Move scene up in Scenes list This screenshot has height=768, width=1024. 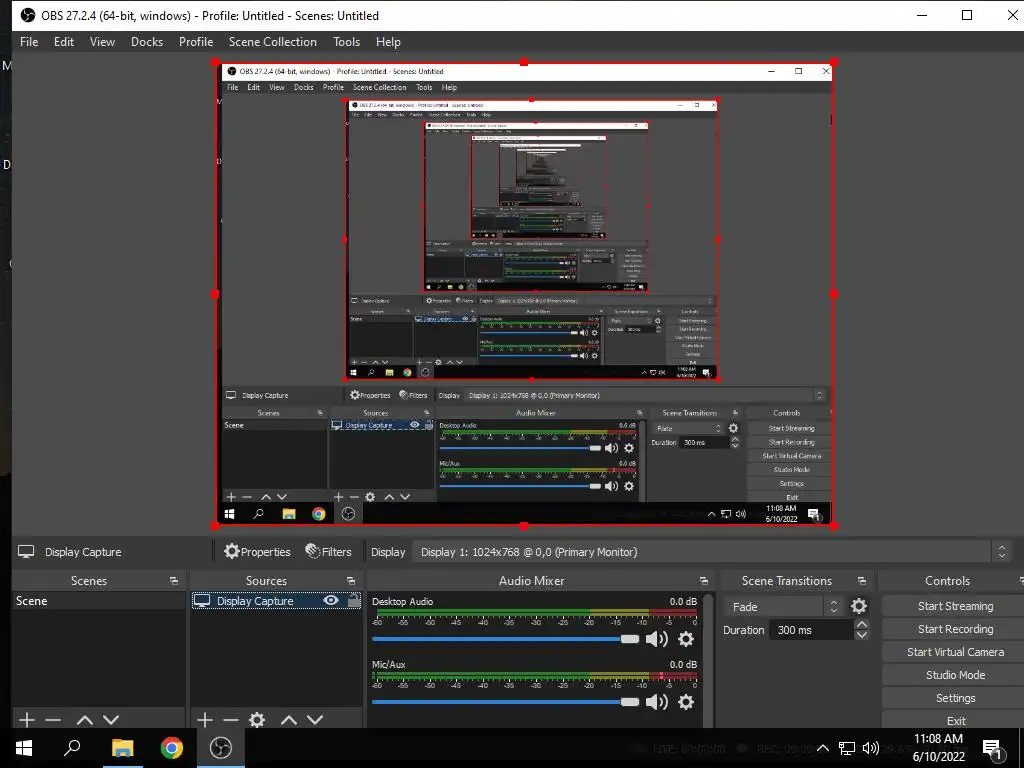coord(84,720)
